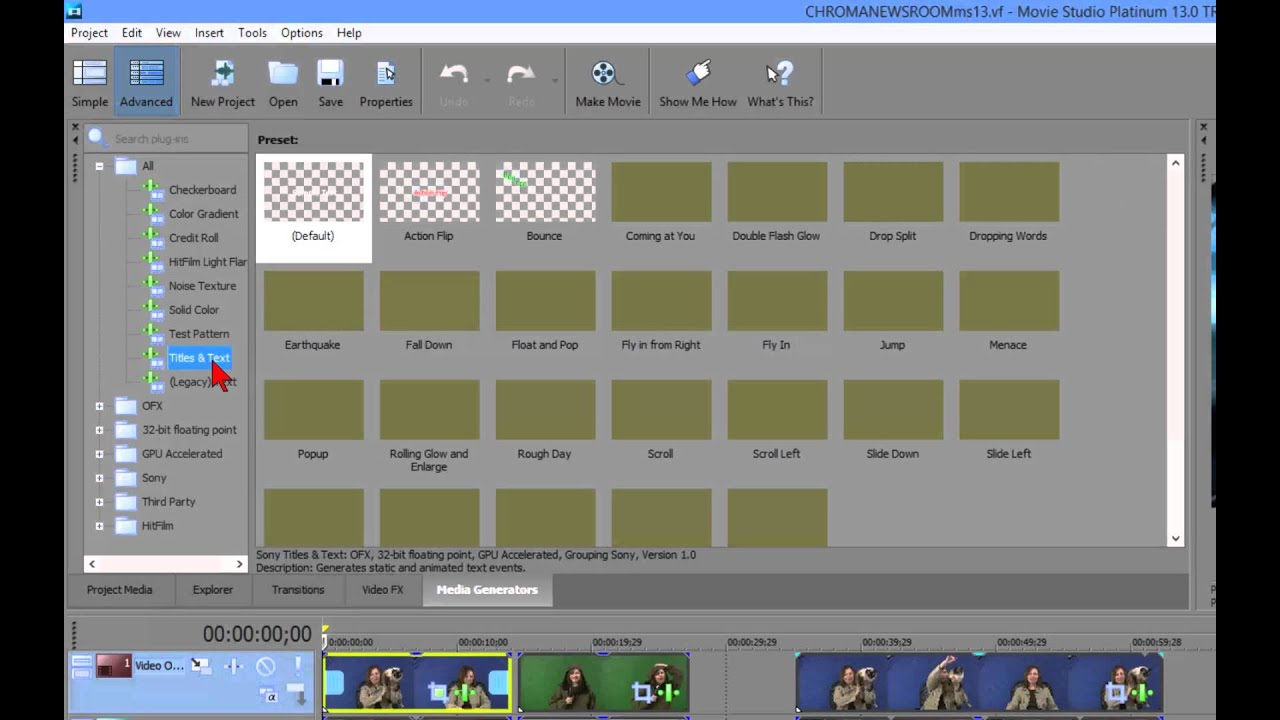
Task: Click the New Project icon
Action: point(222,82)
